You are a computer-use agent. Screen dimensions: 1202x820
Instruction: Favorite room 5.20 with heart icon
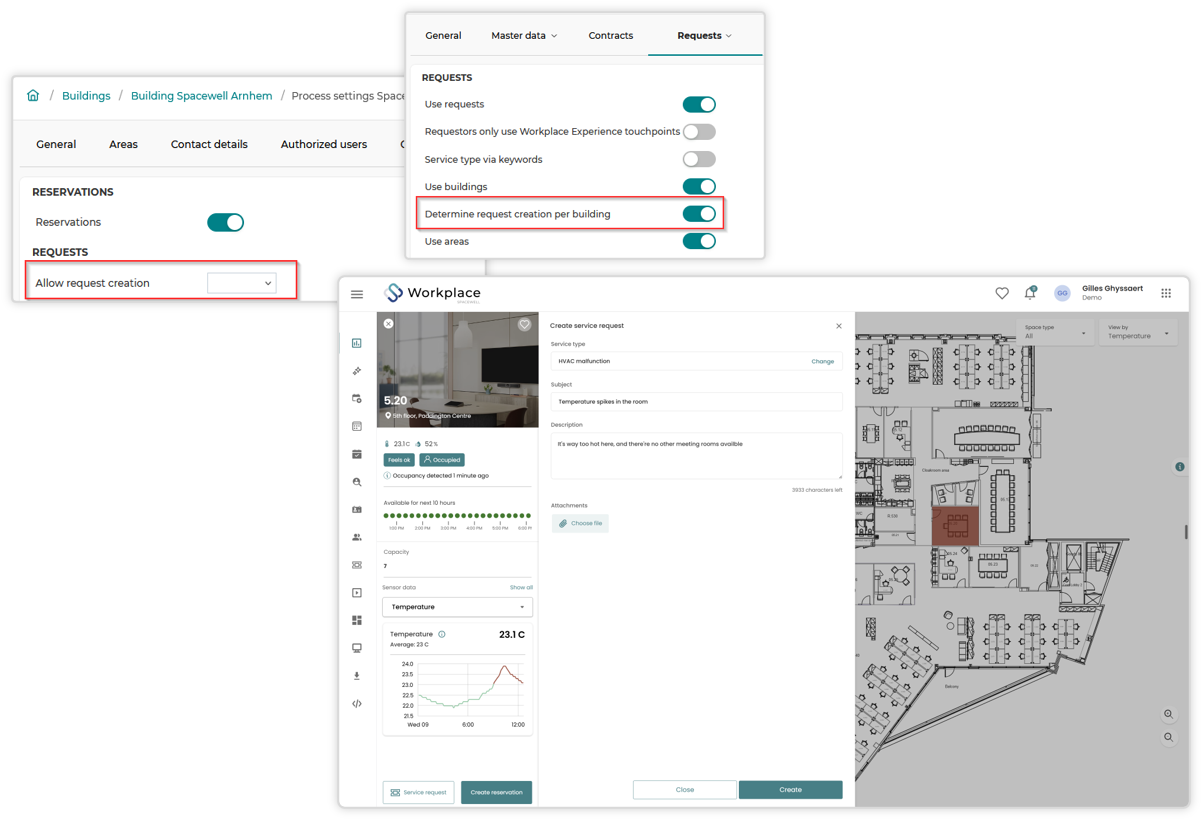click(524, 324)
